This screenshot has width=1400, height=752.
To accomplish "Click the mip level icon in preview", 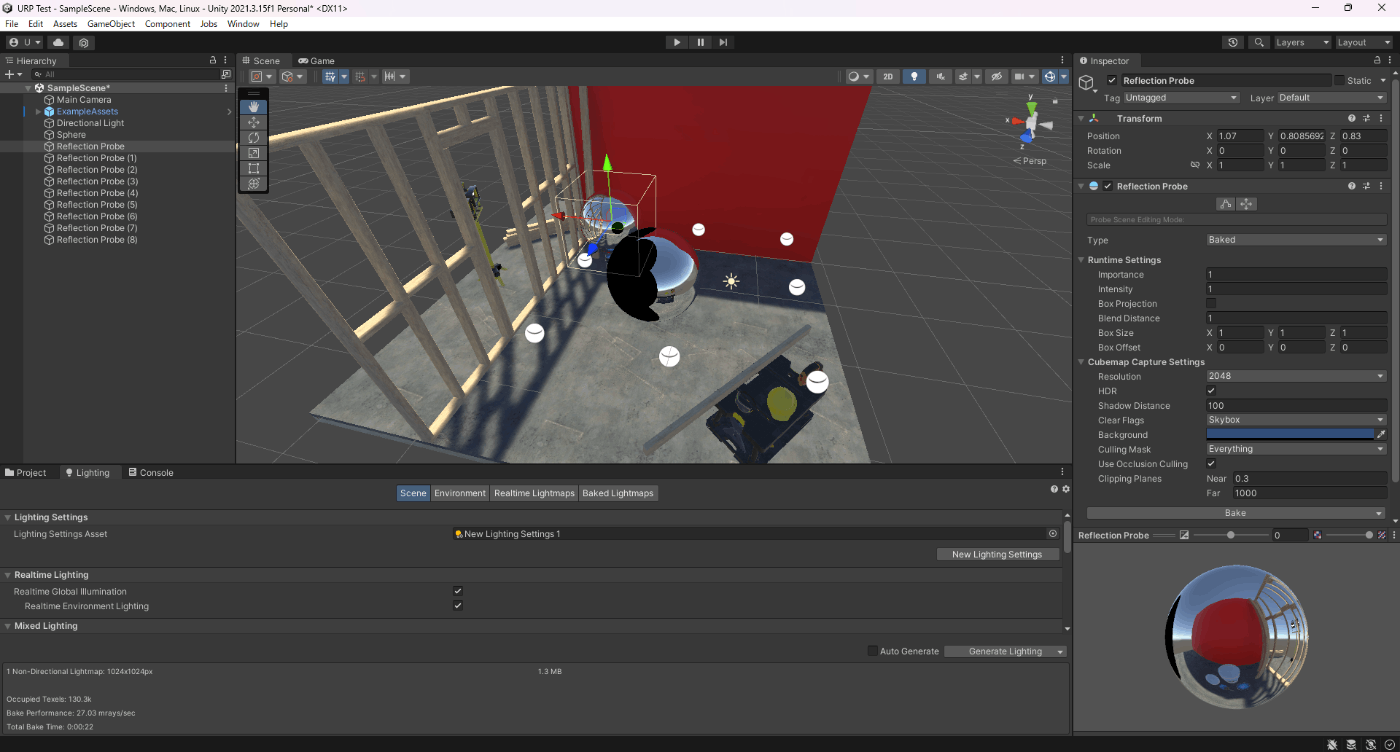I will 1318,535.
